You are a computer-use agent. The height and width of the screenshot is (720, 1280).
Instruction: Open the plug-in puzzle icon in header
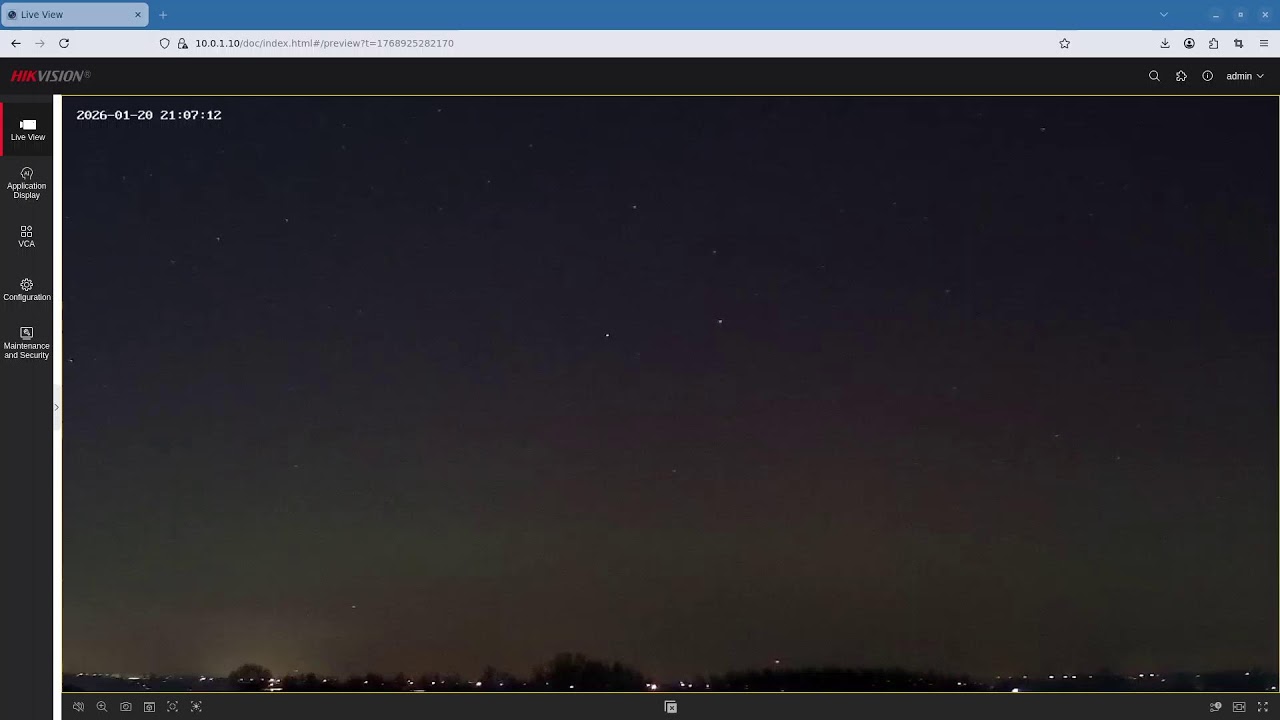click(x=1181, y=76)
